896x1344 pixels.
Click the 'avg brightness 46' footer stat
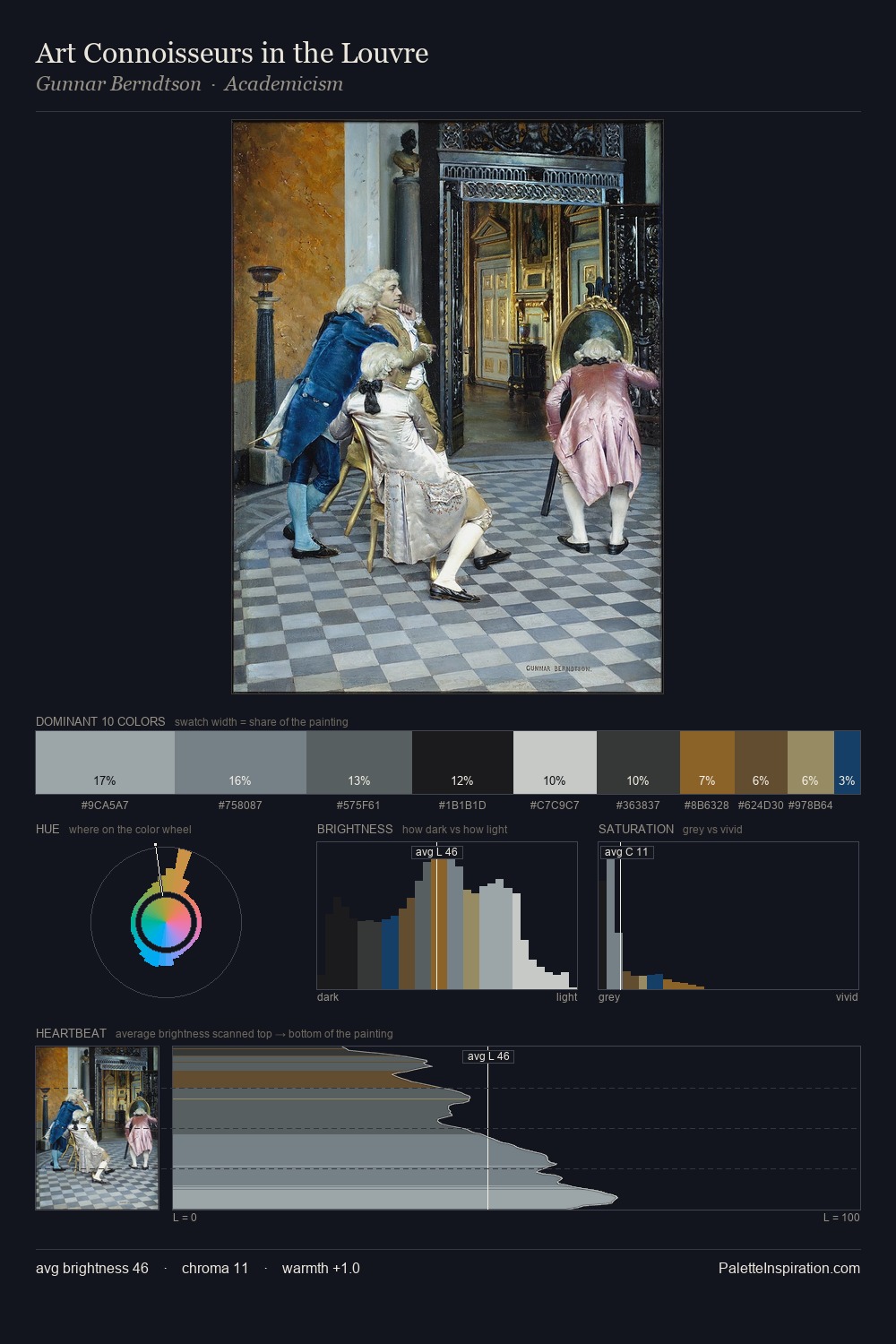[92, 1268]
